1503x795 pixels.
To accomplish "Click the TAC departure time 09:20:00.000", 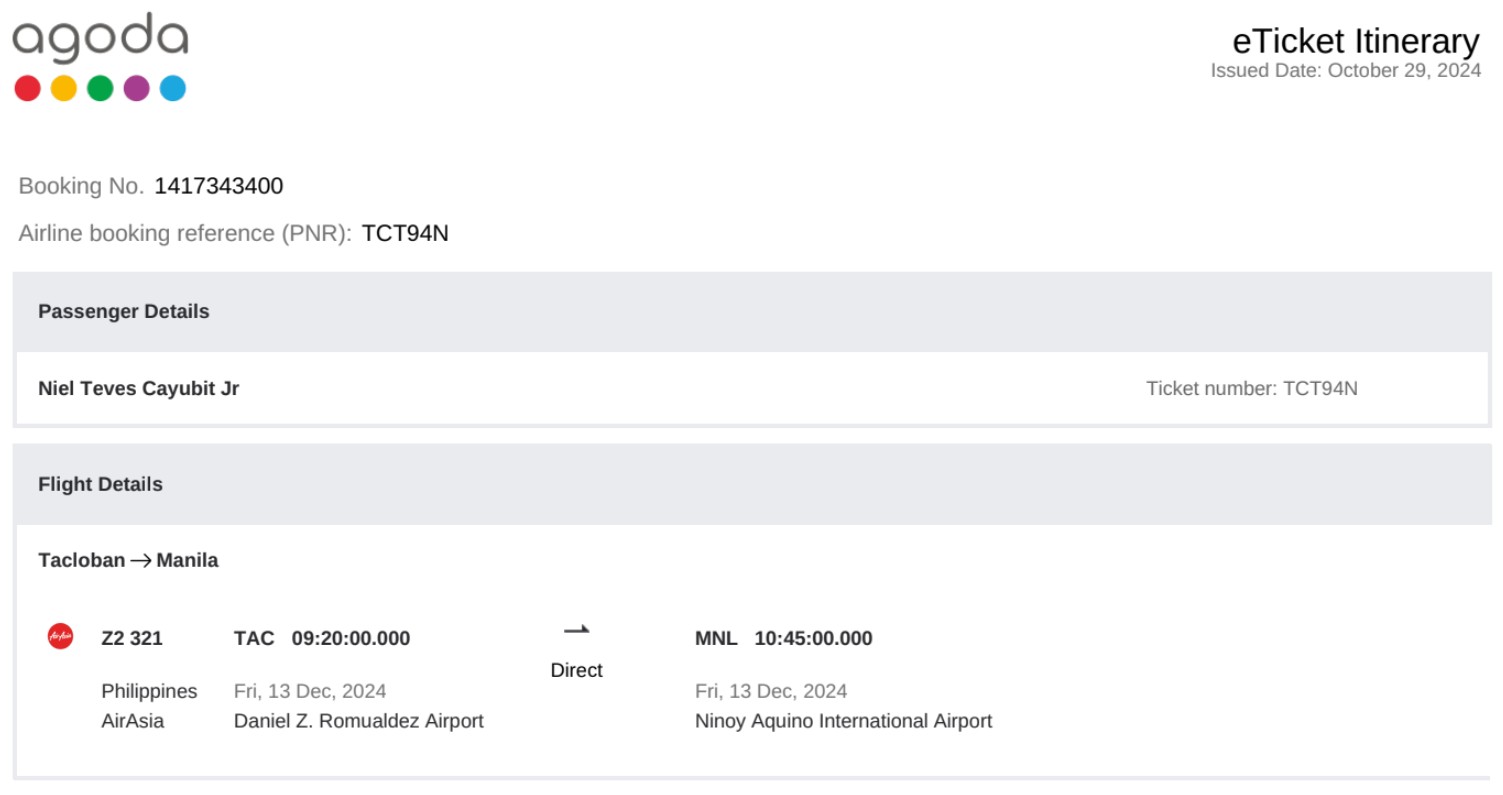I will tap(350, 639).
